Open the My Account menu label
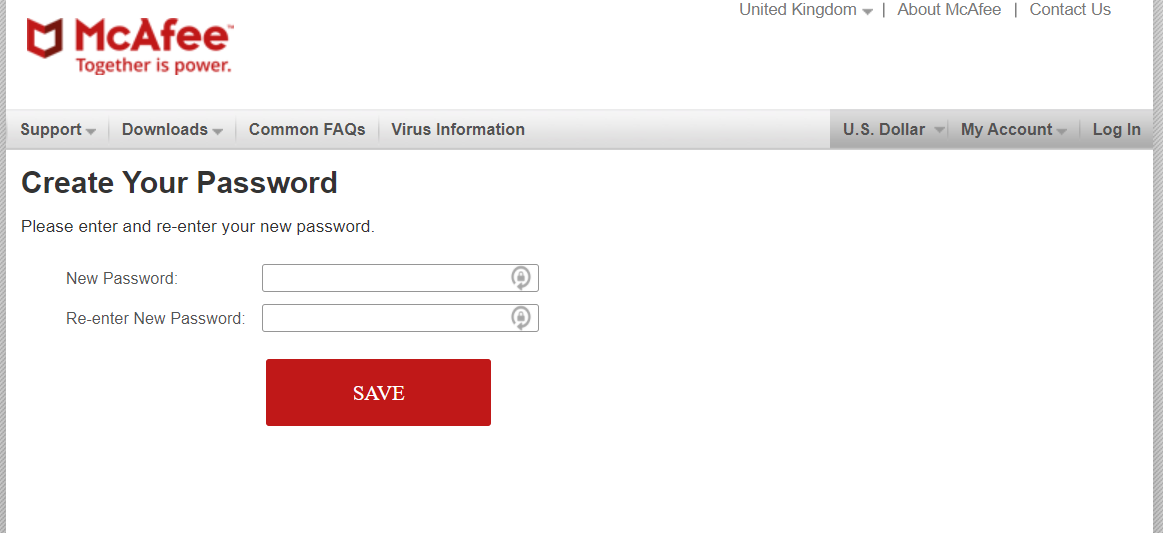This screenshot has height=533, width=1163. (1006, 129)
